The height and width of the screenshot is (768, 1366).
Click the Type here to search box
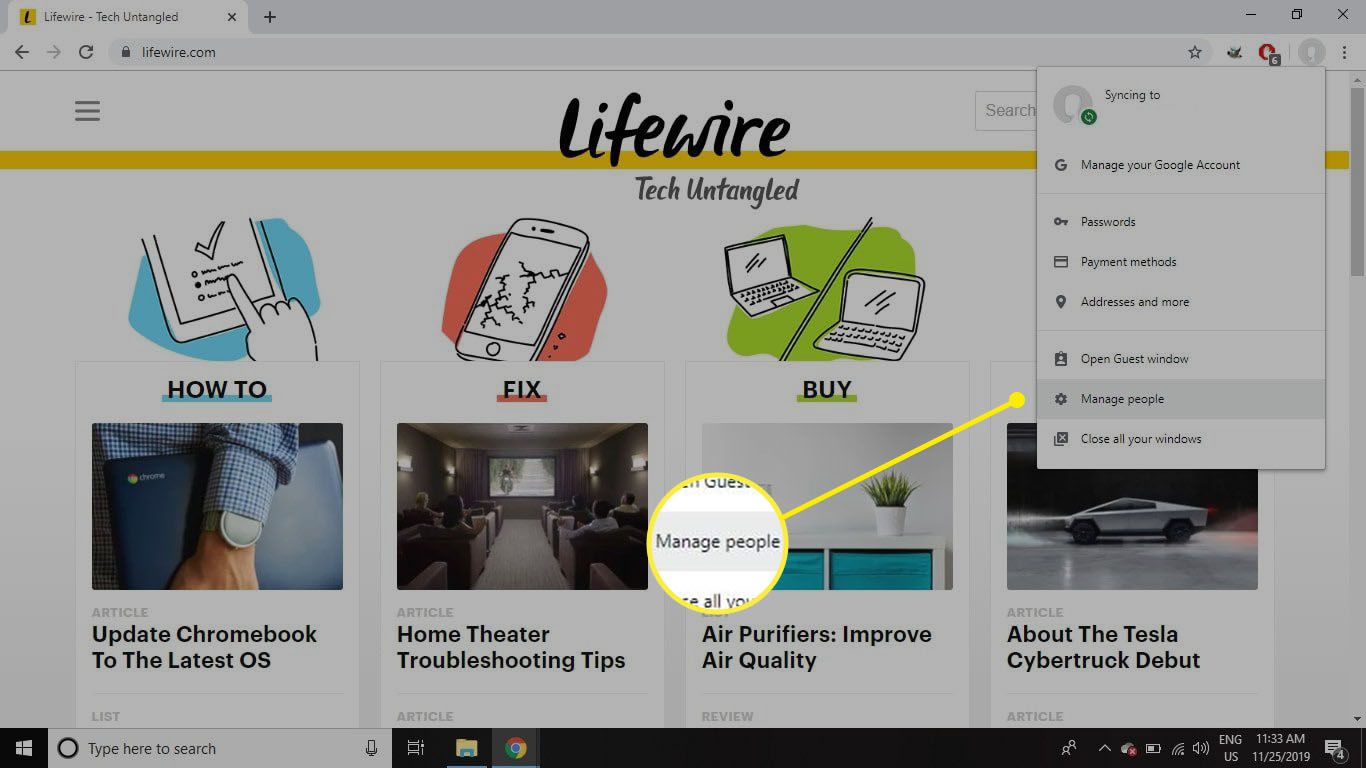(x=220, y=748)
